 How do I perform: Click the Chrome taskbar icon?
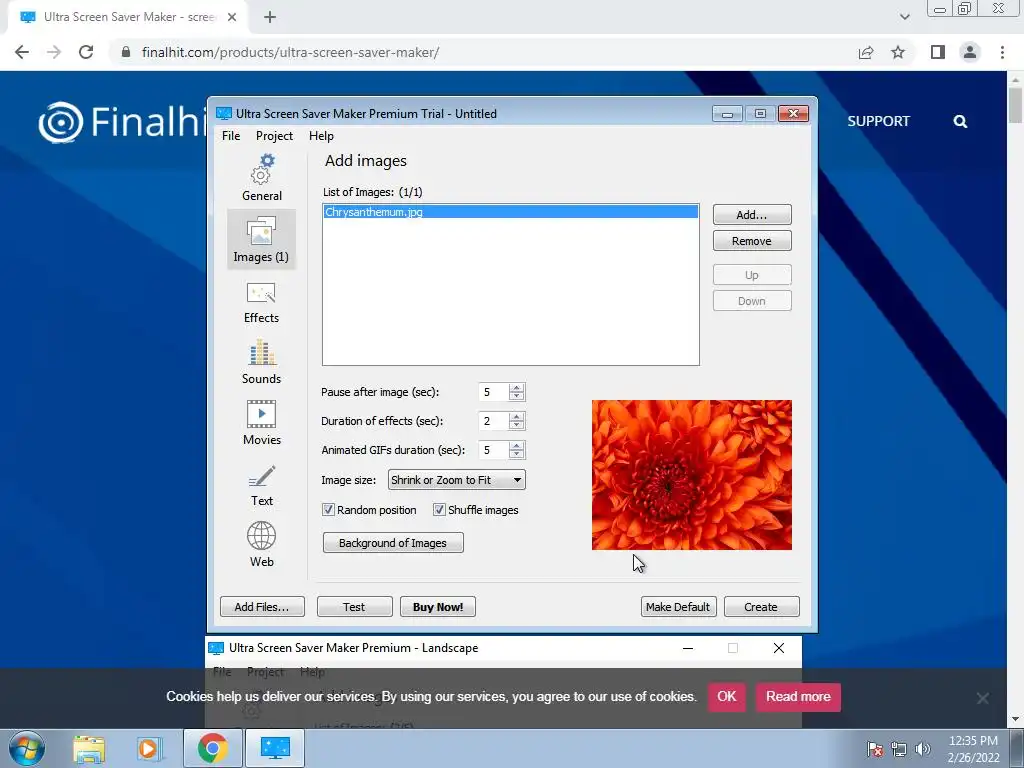point(212,748)
